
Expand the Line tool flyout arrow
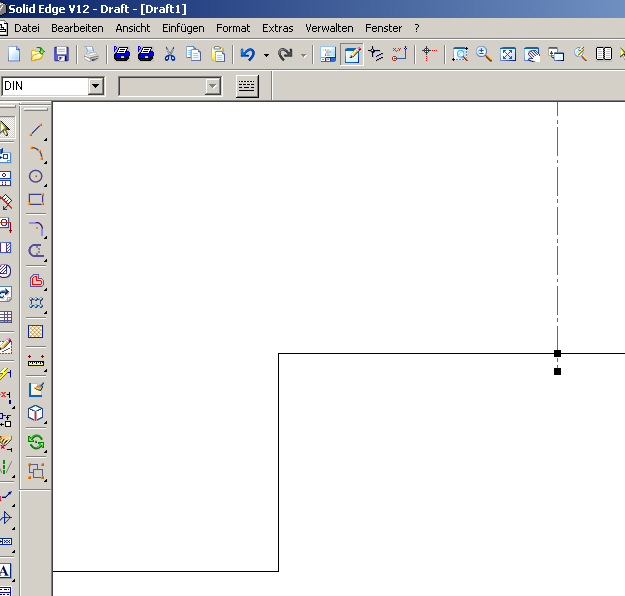(45, 140)
